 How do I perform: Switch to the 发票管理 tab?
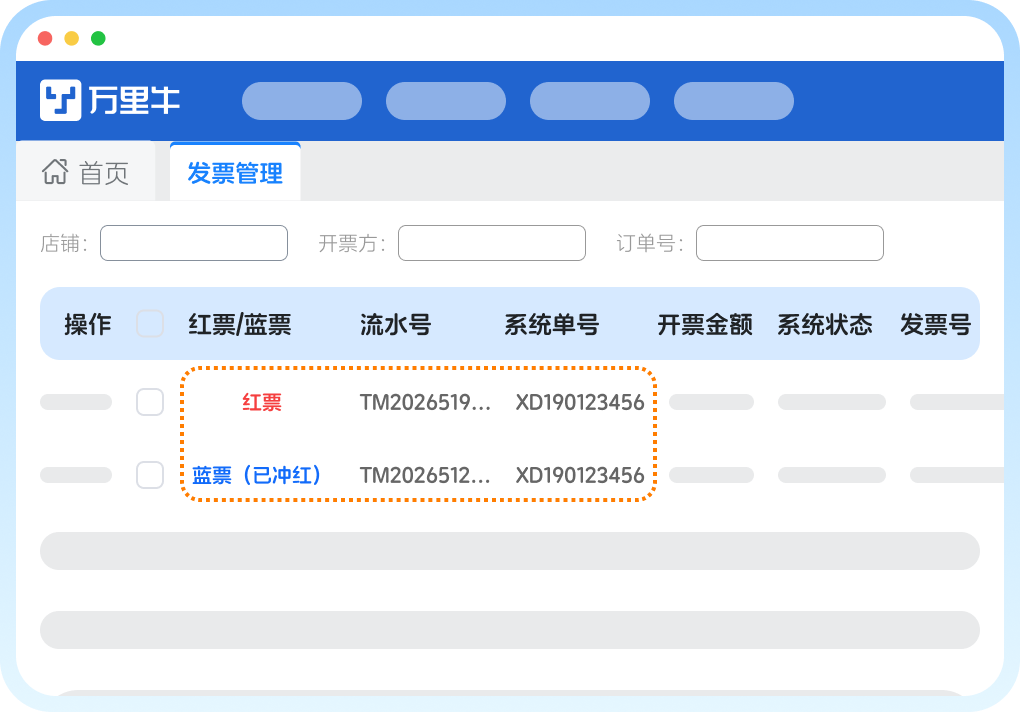click(x=235, y=173)
